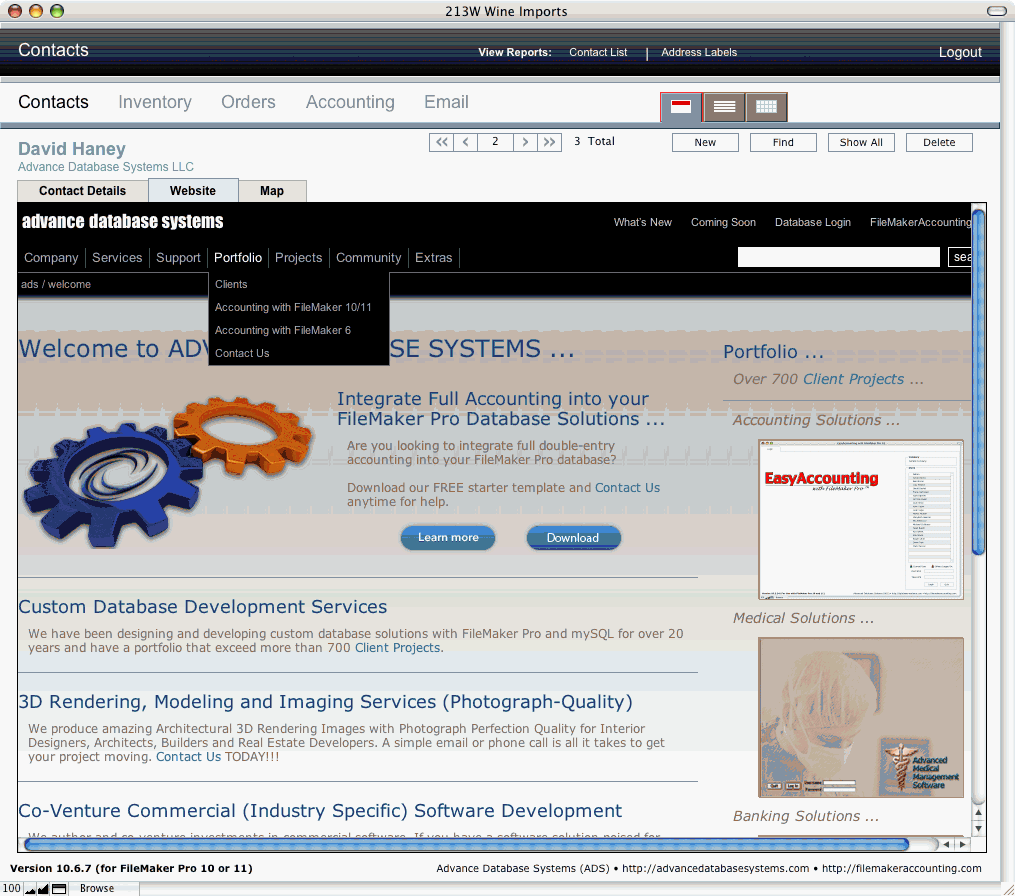Click the zoom out status bar icon
Screen dimensions: 1015x896
click(x=30, y=889)
